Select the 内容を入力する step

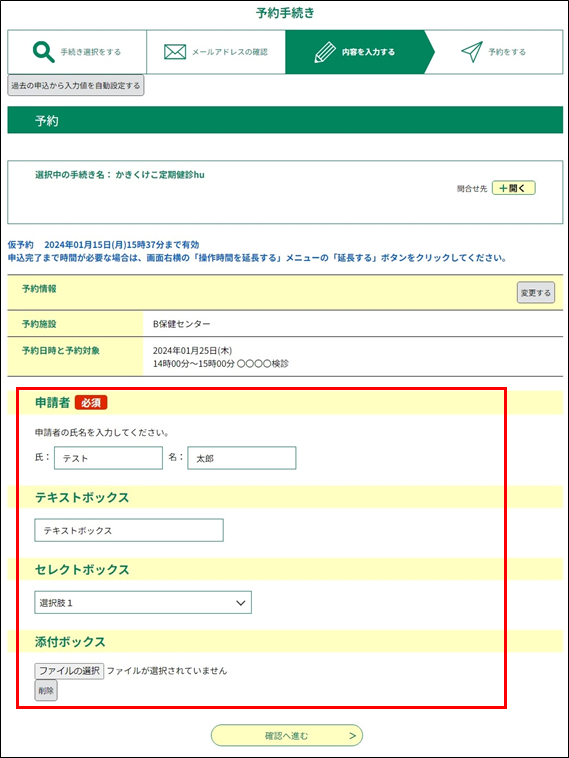coord(360,52)
